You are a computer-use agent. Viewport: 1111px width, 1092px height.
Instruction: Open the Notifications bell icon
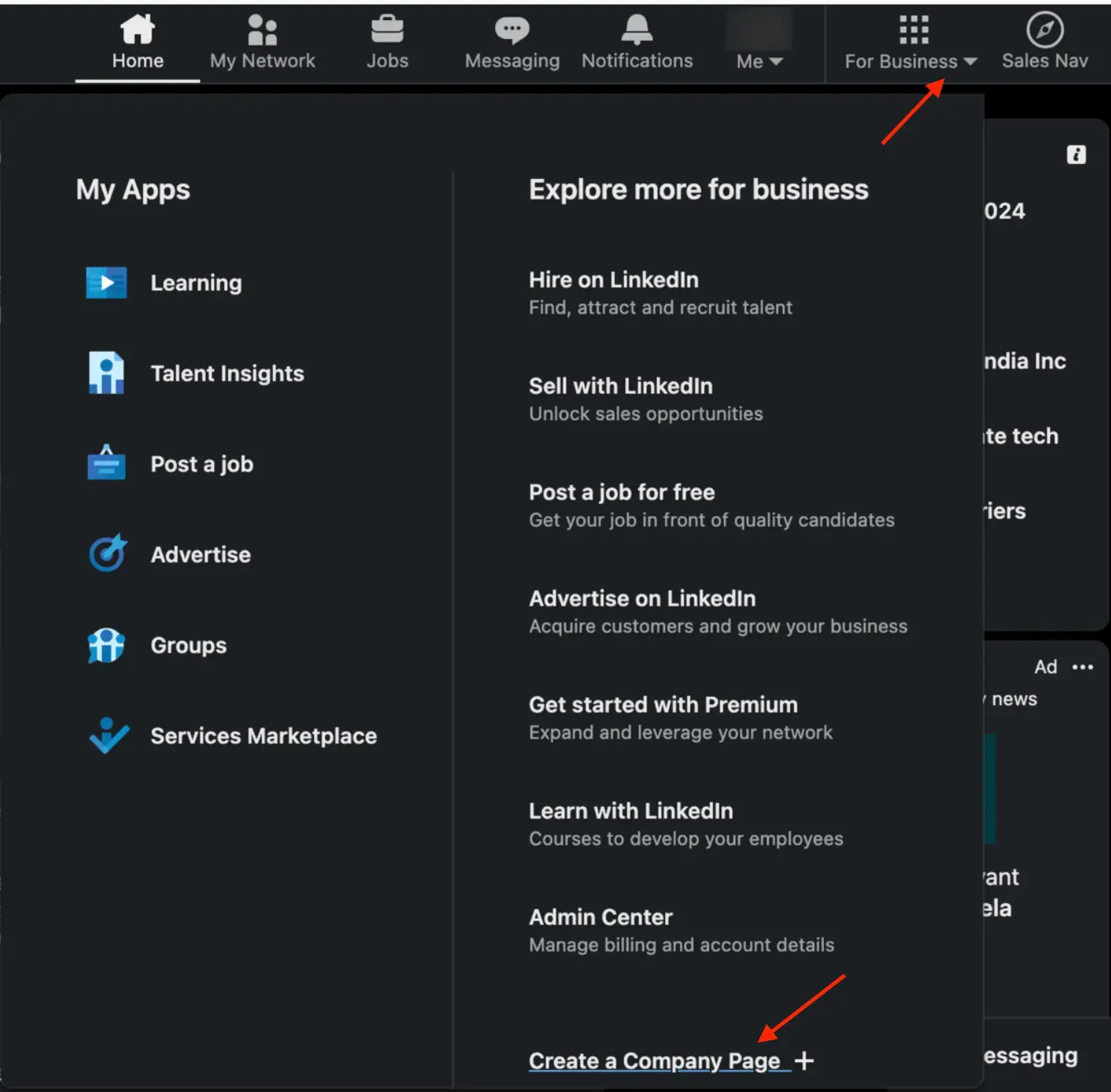click(637, 30)
